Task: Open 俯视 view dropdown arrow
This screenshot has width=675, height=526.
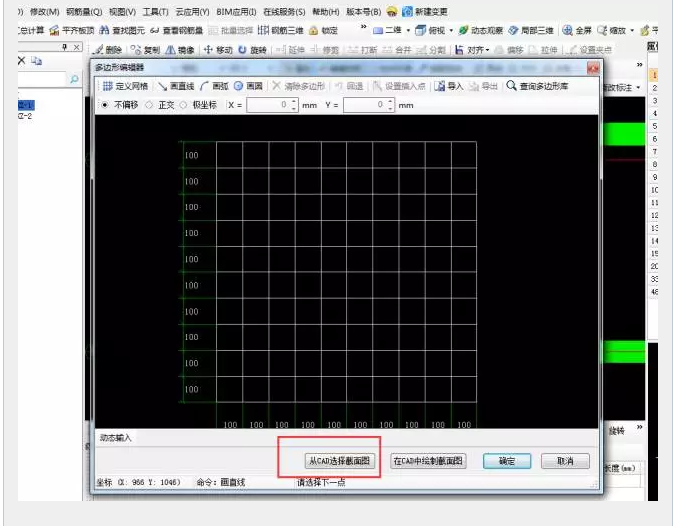Action: 451,31
